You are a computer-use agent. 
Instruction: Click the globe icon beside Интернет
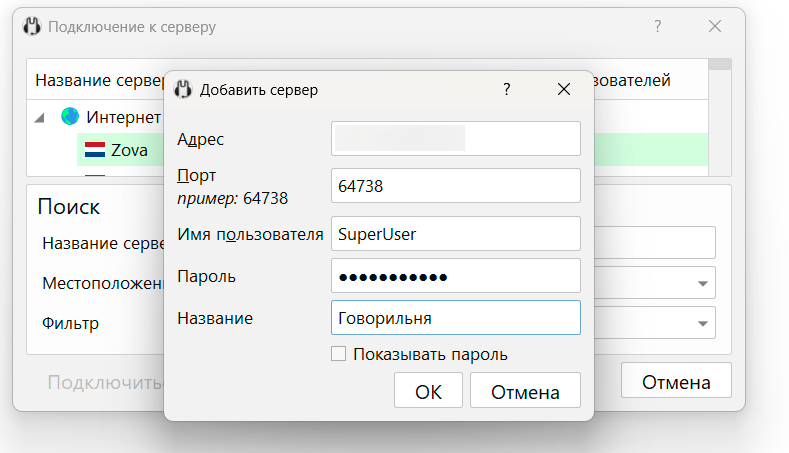(70, 117)
